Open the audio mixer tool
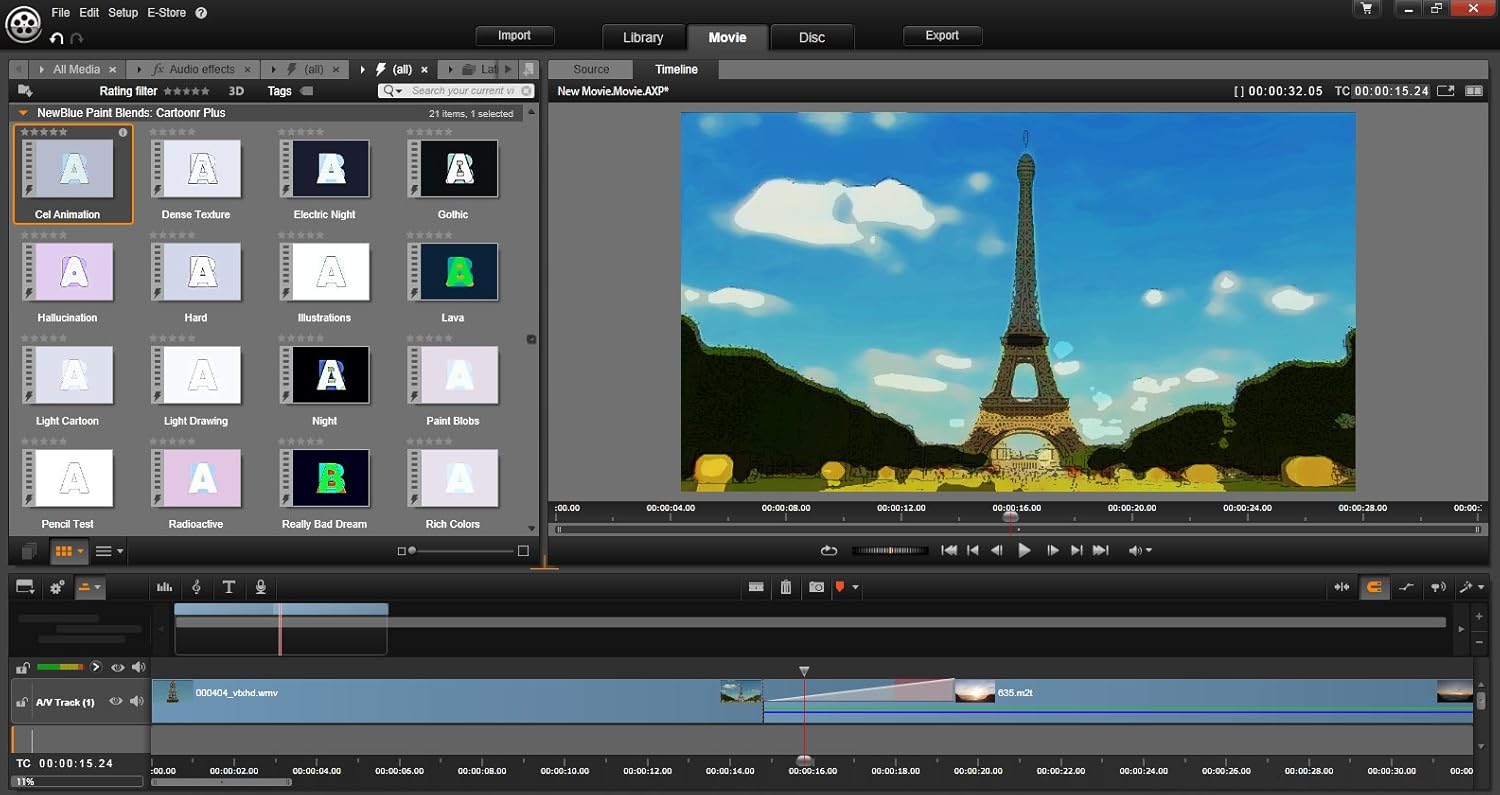 click(x=164, y=587)
